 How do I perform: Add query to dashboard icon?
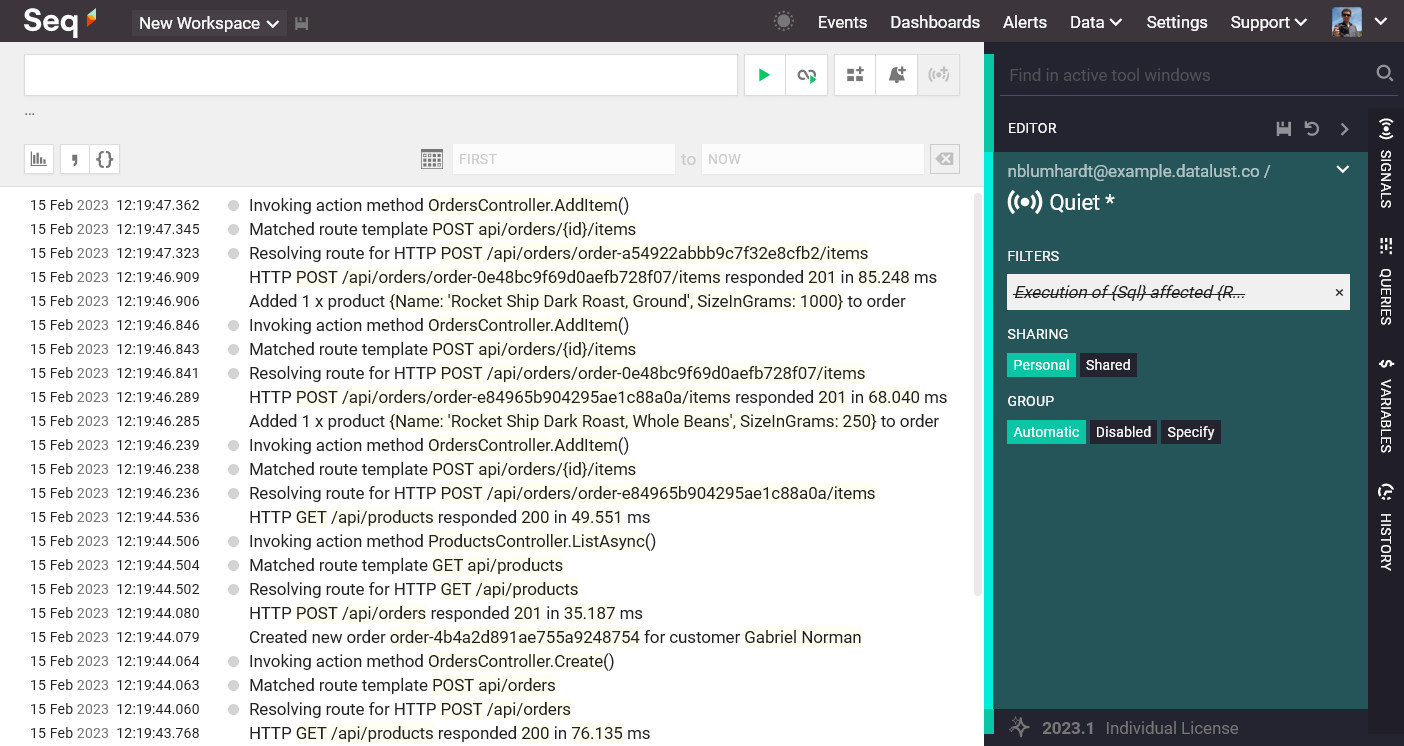pyautogui.click(x=855, y=75)
